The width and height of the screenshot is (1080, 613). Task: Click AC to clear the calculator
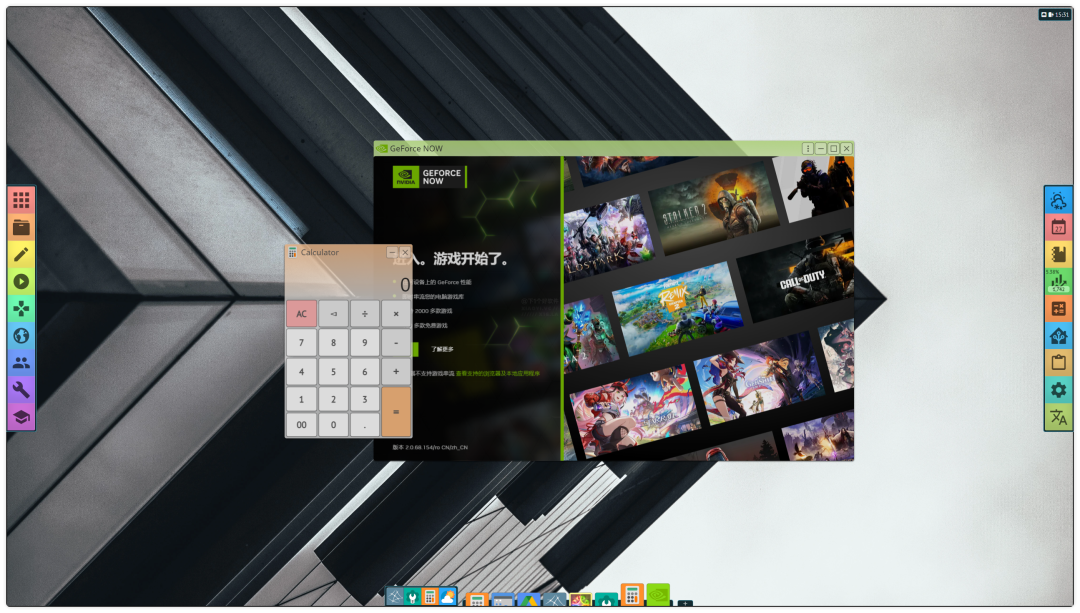click(302, 313)
